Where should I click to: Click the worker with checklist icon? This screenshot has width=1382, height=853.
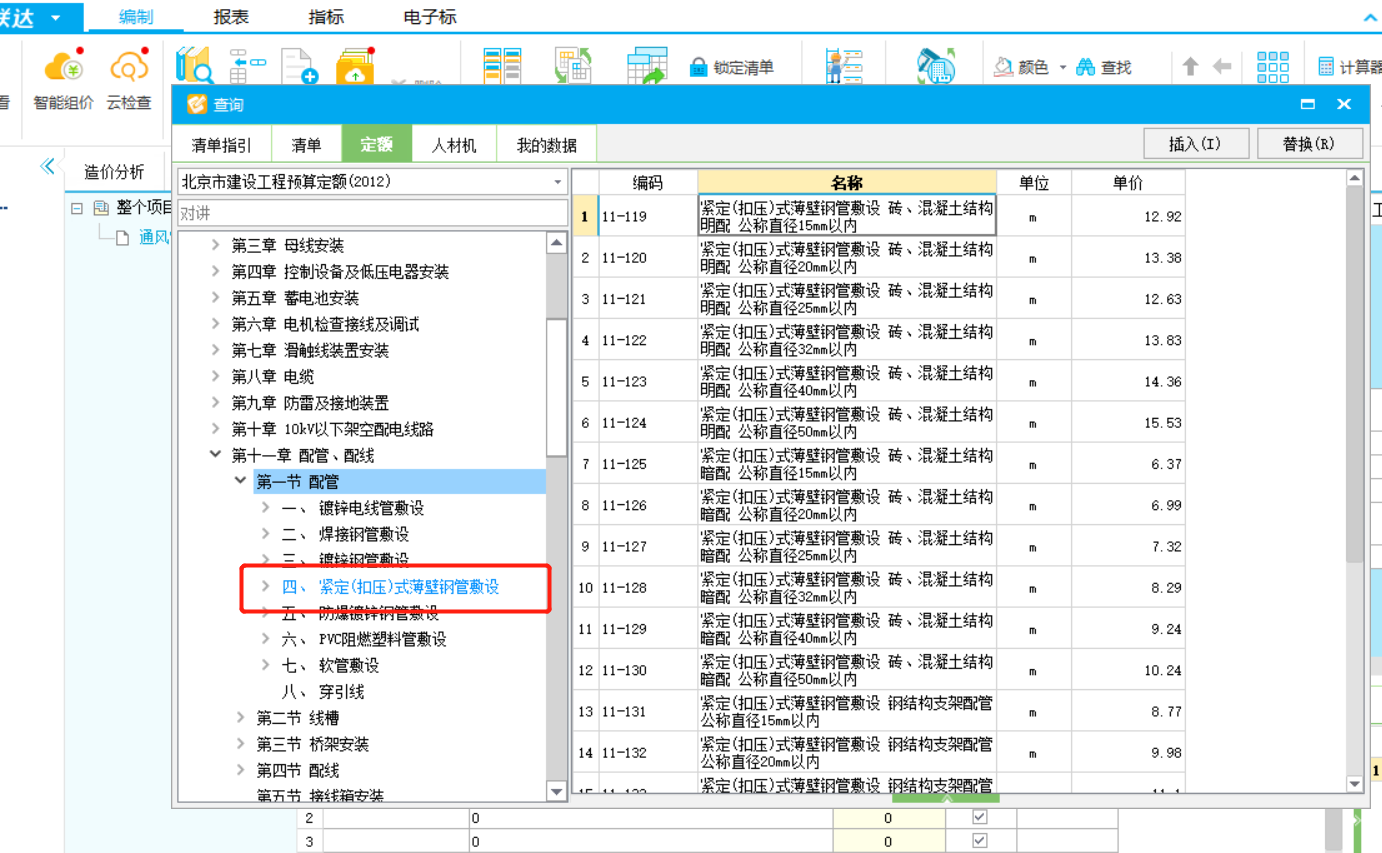point(843,66)
